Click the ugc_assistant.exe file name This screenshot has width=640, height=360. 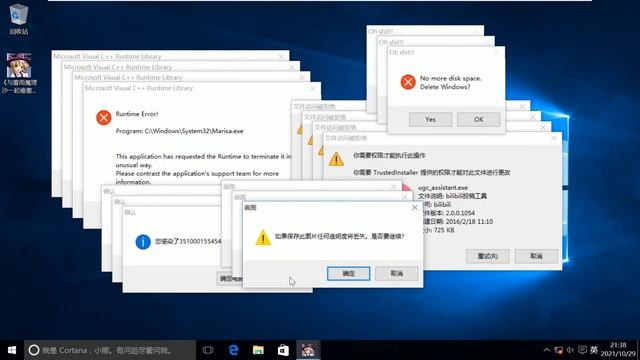443,188
